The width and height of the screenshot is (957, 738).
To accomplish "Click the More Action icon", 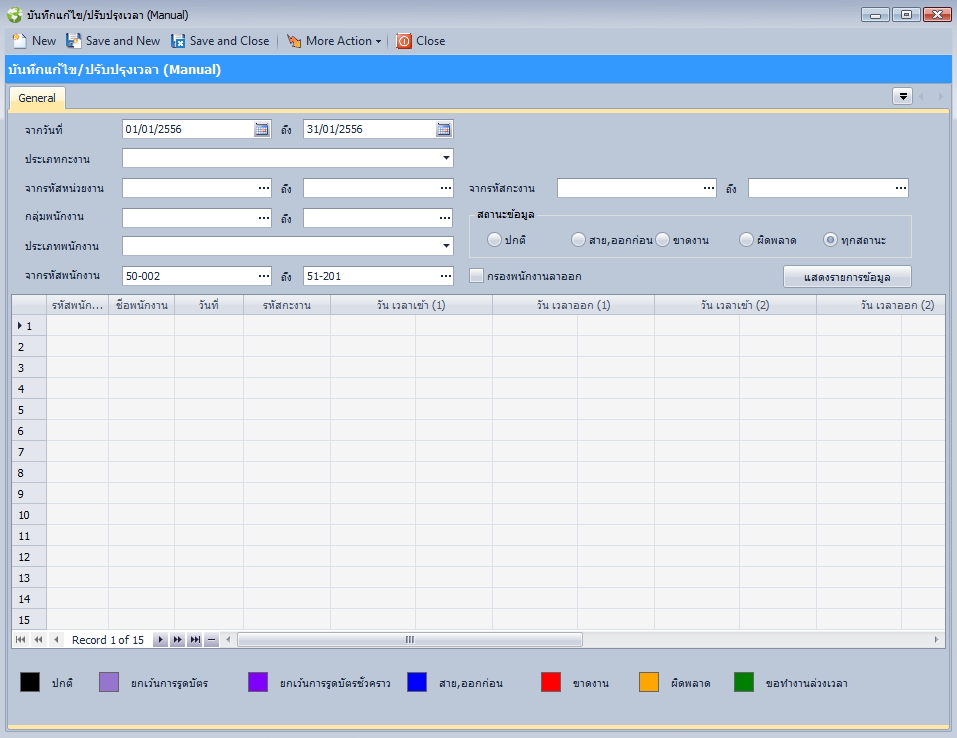I will 294,41.
